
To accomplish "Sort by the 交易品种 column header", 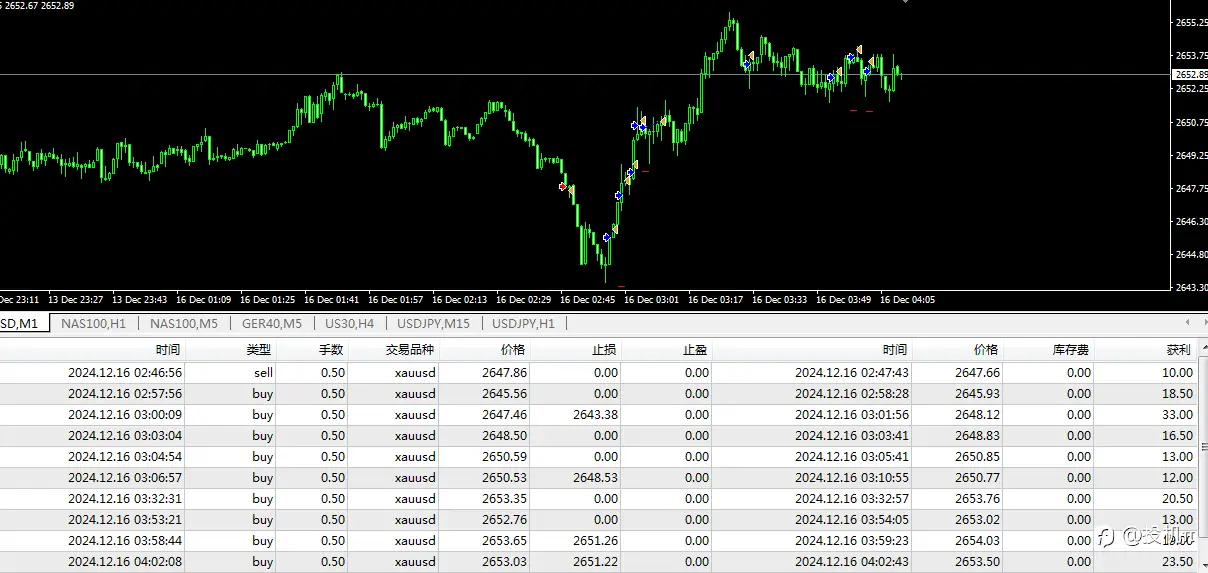I will coord(410,350).
